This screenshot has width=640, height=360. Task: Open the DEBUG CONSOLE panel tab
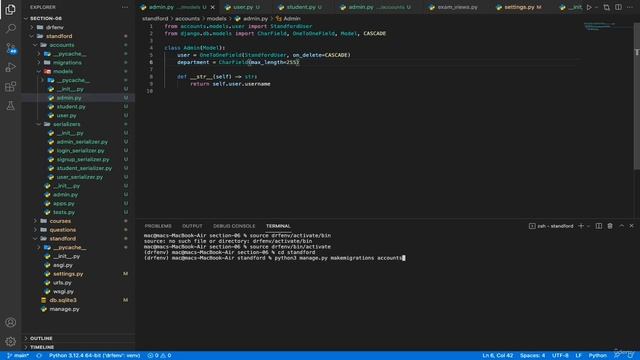[234, 226]
